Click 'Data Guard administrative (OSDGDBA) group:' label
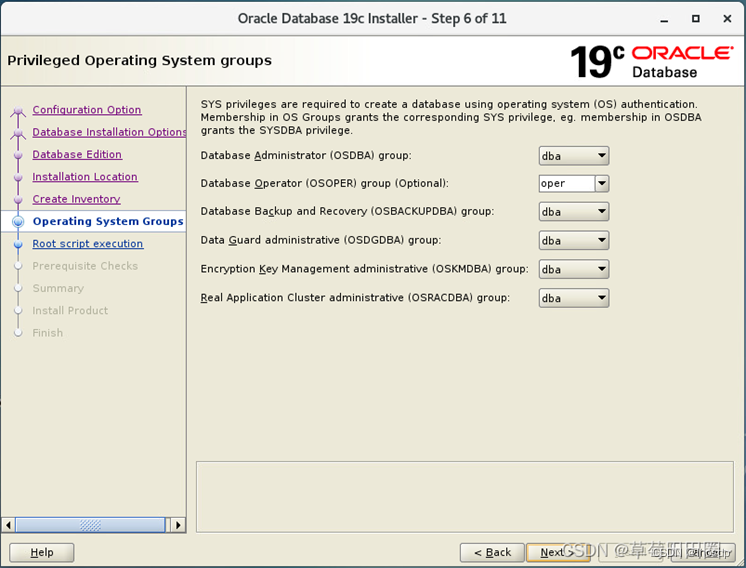The width and height of the screenshot is (746, 568). click(x=321, y=240)
